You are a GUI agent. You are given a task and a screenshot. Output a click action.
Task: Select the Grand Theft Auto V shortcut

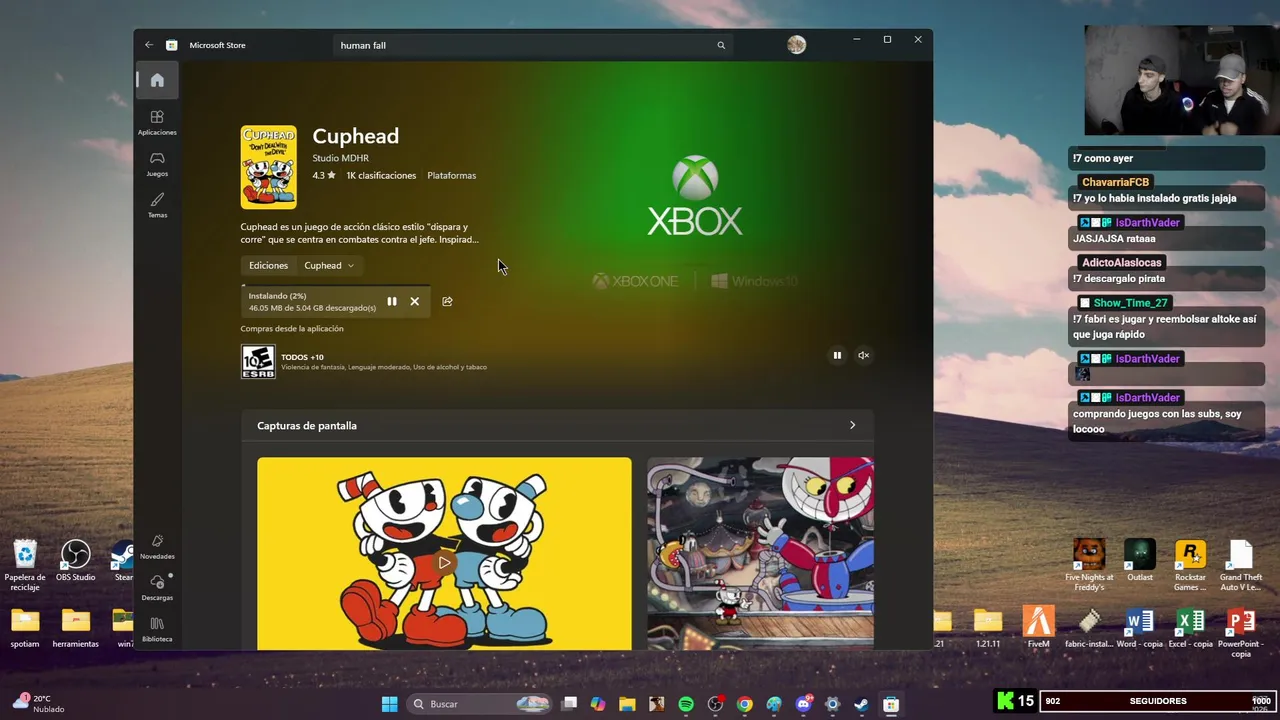click(1240, 565)
